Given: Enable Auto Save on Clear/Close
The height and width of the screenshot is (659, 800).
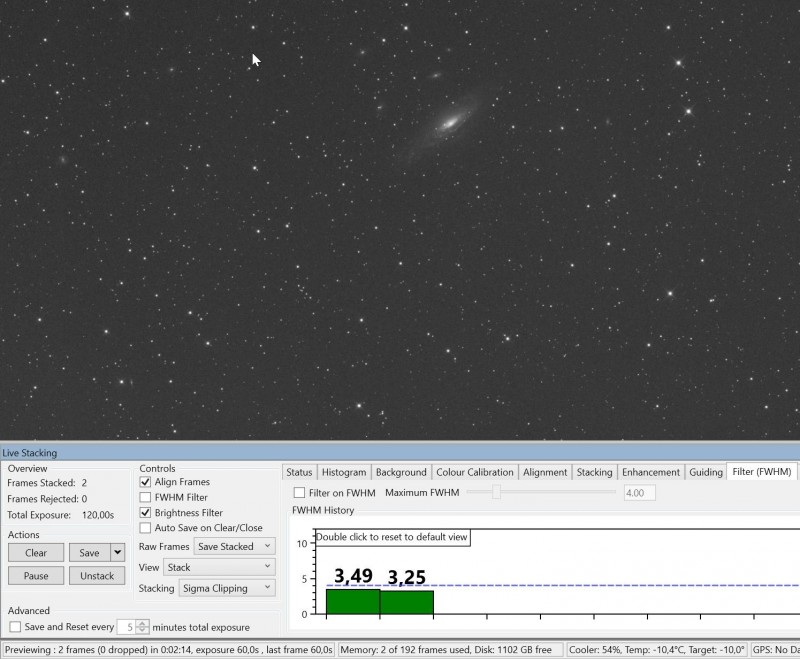Looking at the screenshot, I should pos(145,528).
